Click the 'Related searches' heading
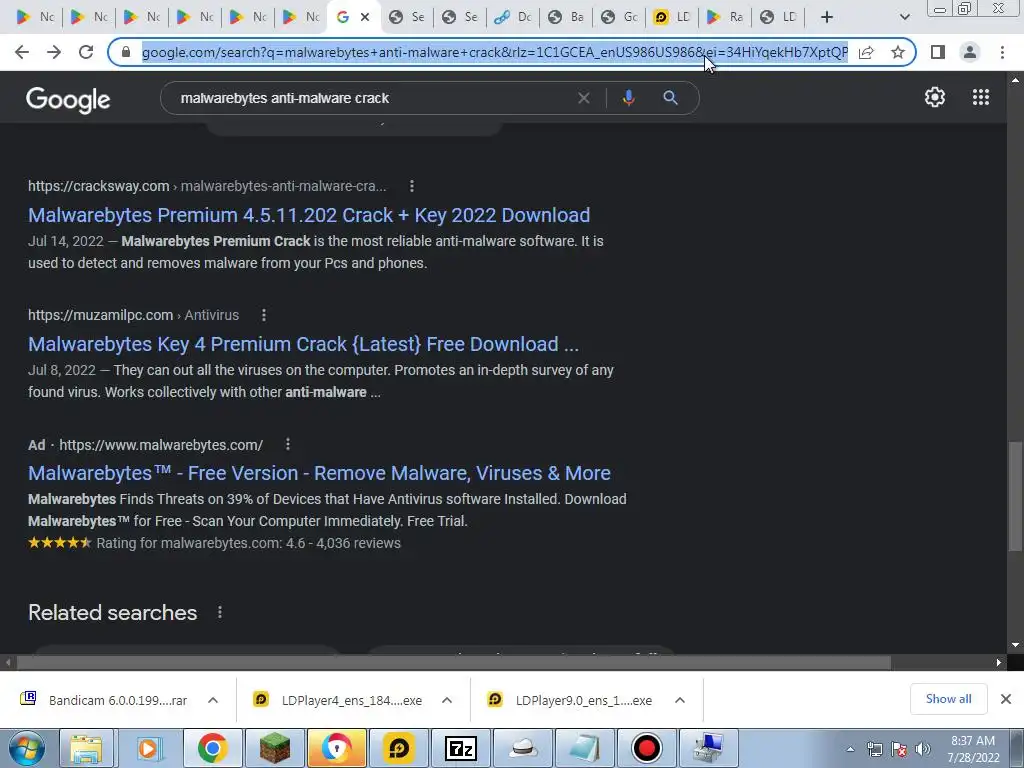The height and width of the screenshot is (768, 1024). coord(112,613)
